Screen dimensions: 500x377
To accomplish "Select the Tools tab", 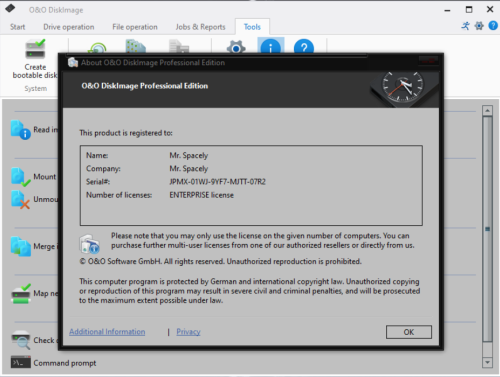I will pos(252,27).
